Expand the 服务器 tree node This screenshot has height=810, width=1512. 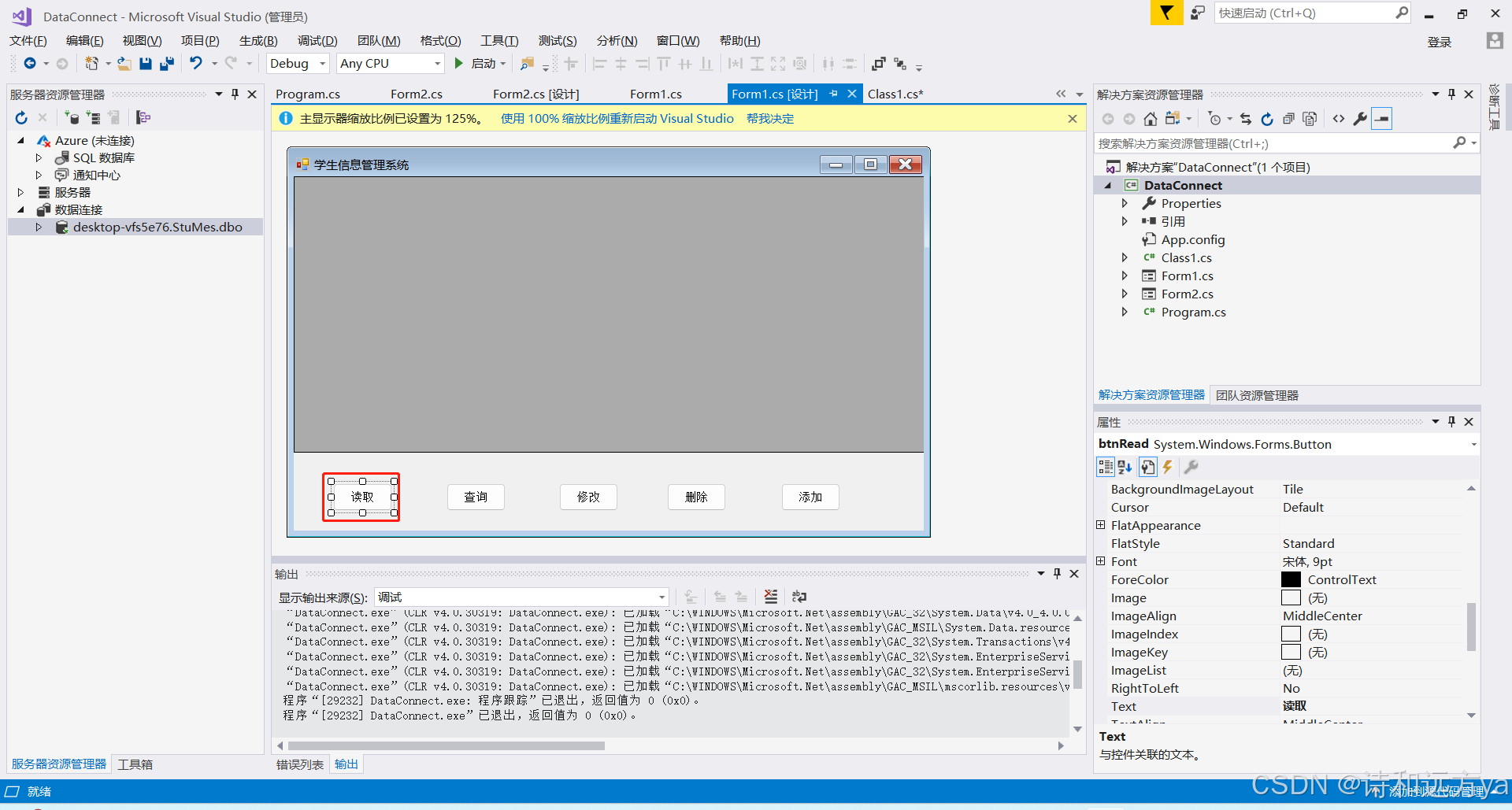21,193
